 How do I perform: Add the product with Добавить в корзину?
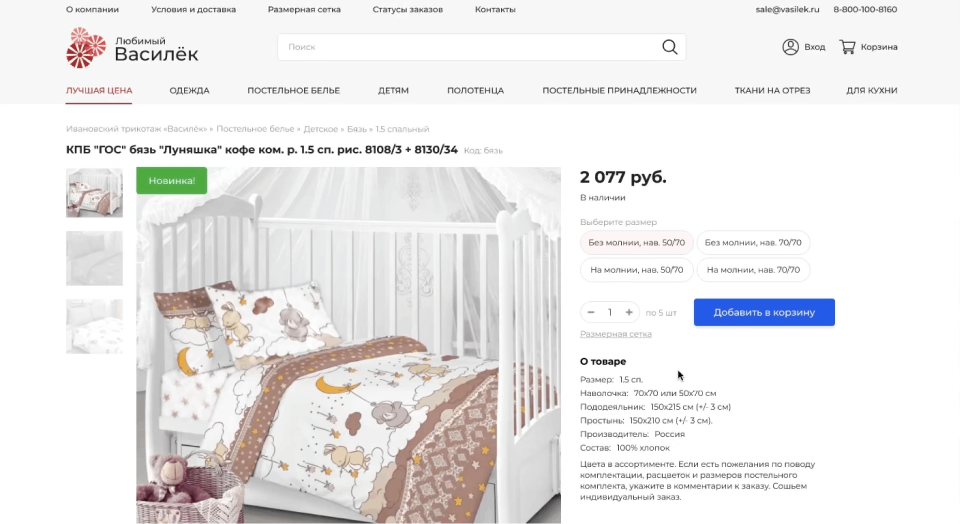coord(764,312)
